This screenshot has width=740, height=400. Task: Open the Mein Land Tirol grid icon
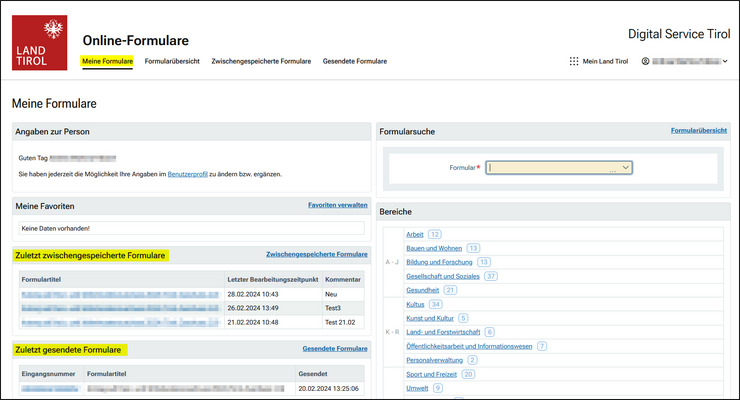click(x=574, y=61)
